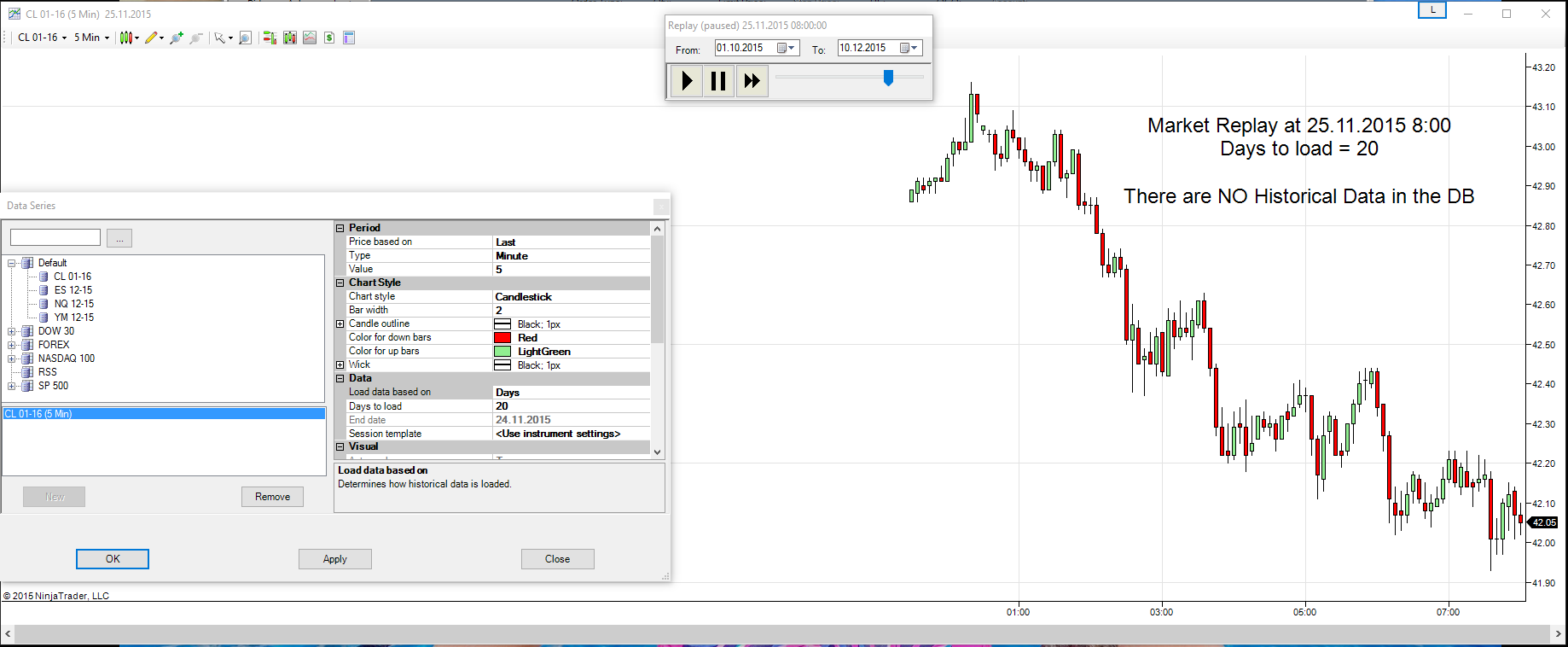The height and width of the screenshot is (647, 1568).
Task: Click the chart horizontal scroll right arrow
Action: tap(1558, 634)
